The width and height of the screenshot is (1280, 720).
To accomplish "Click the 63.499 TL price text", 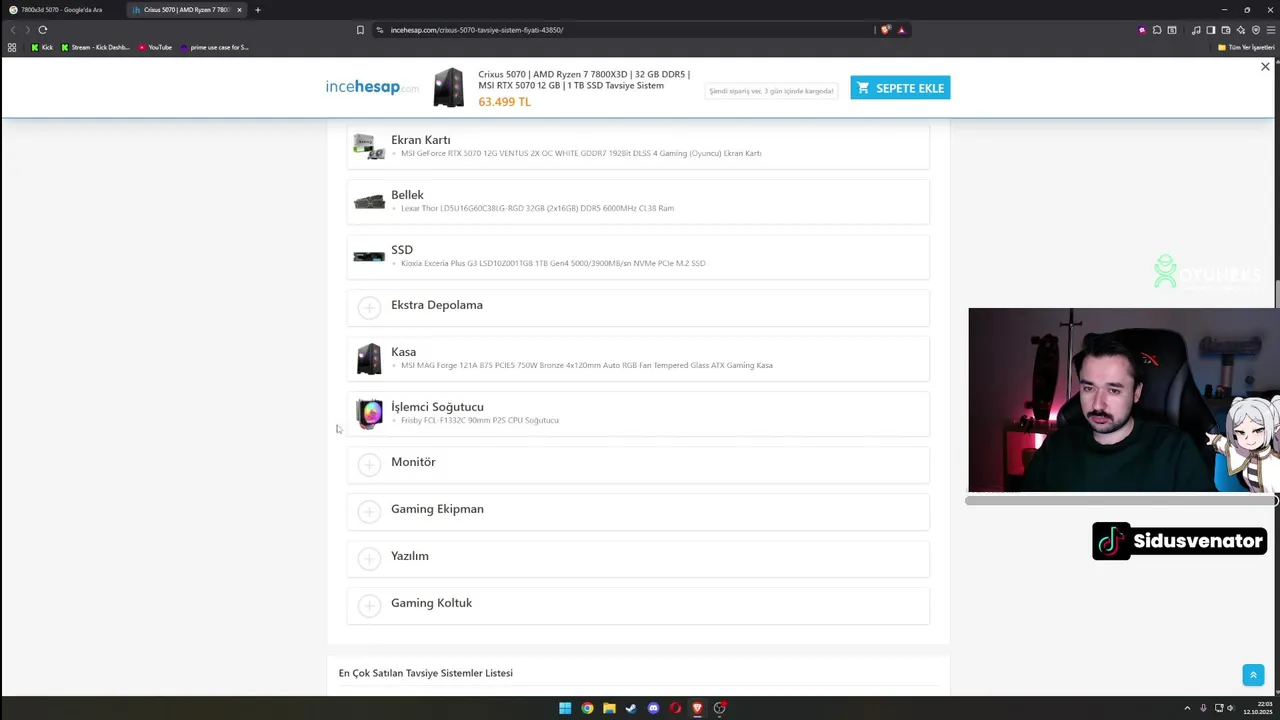I will [504, 102].
